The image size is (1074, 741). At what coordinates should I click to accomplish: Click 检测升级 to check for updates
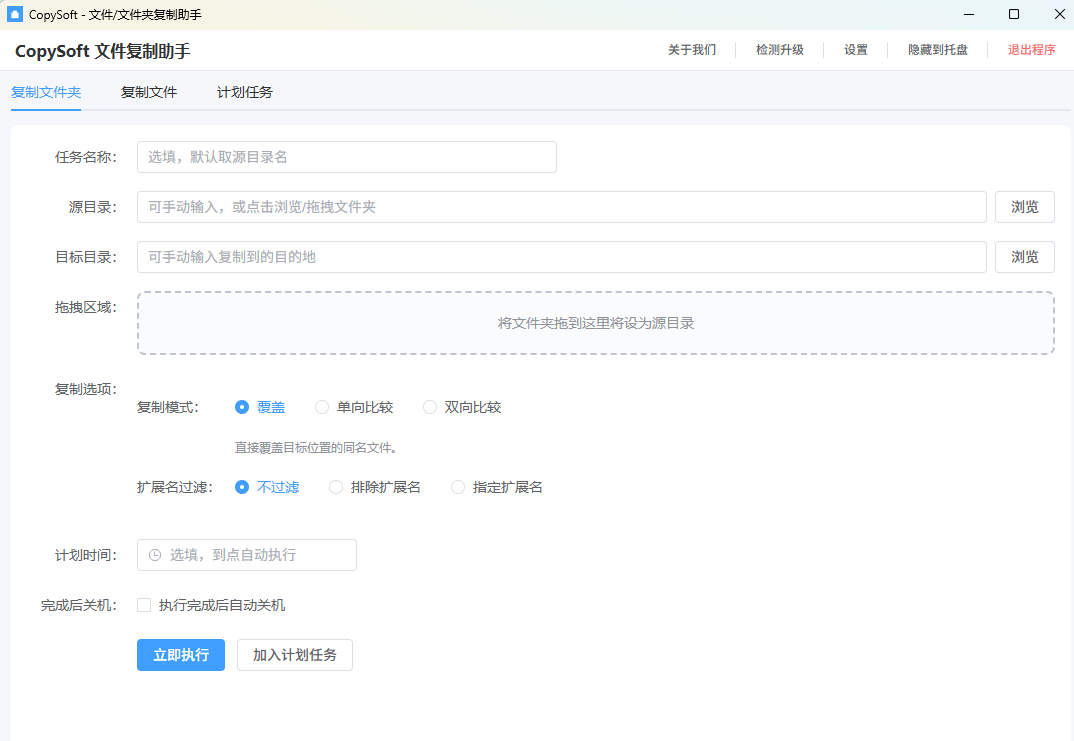[779, 50]
